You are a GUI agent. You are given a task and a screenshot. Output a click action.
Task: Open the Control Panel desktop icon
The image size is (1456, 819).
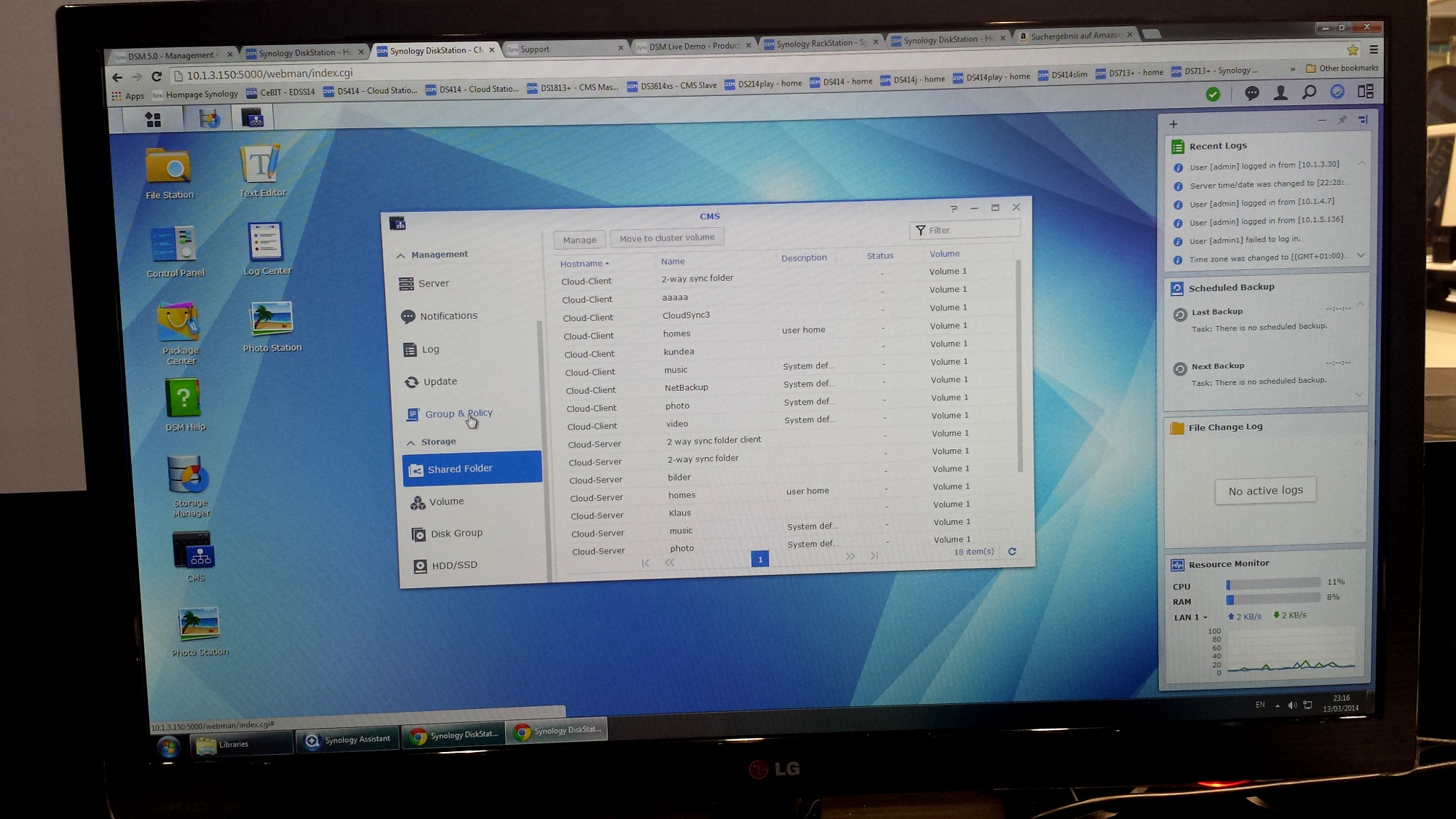pyautogui.click(x=175, y=252)
